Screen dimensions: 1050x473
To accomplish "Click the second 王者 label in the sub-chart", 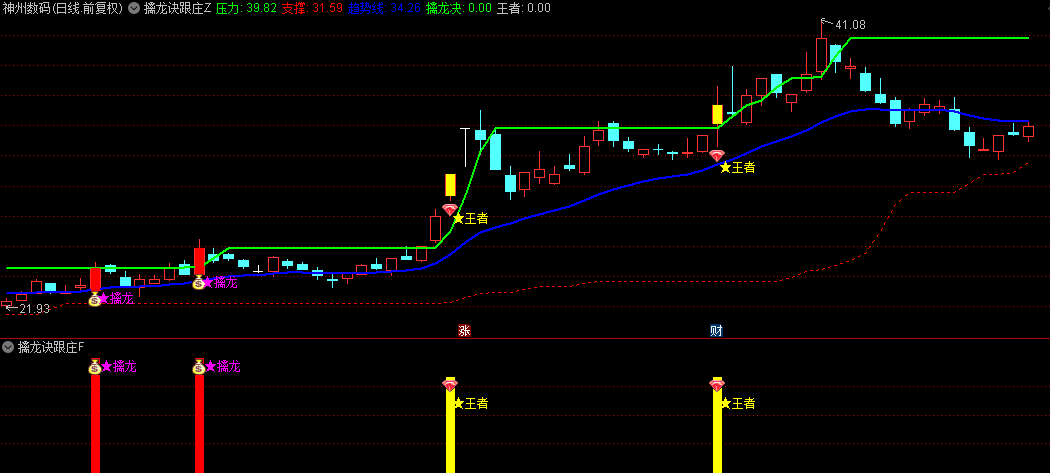I will (x=738, y=403).
